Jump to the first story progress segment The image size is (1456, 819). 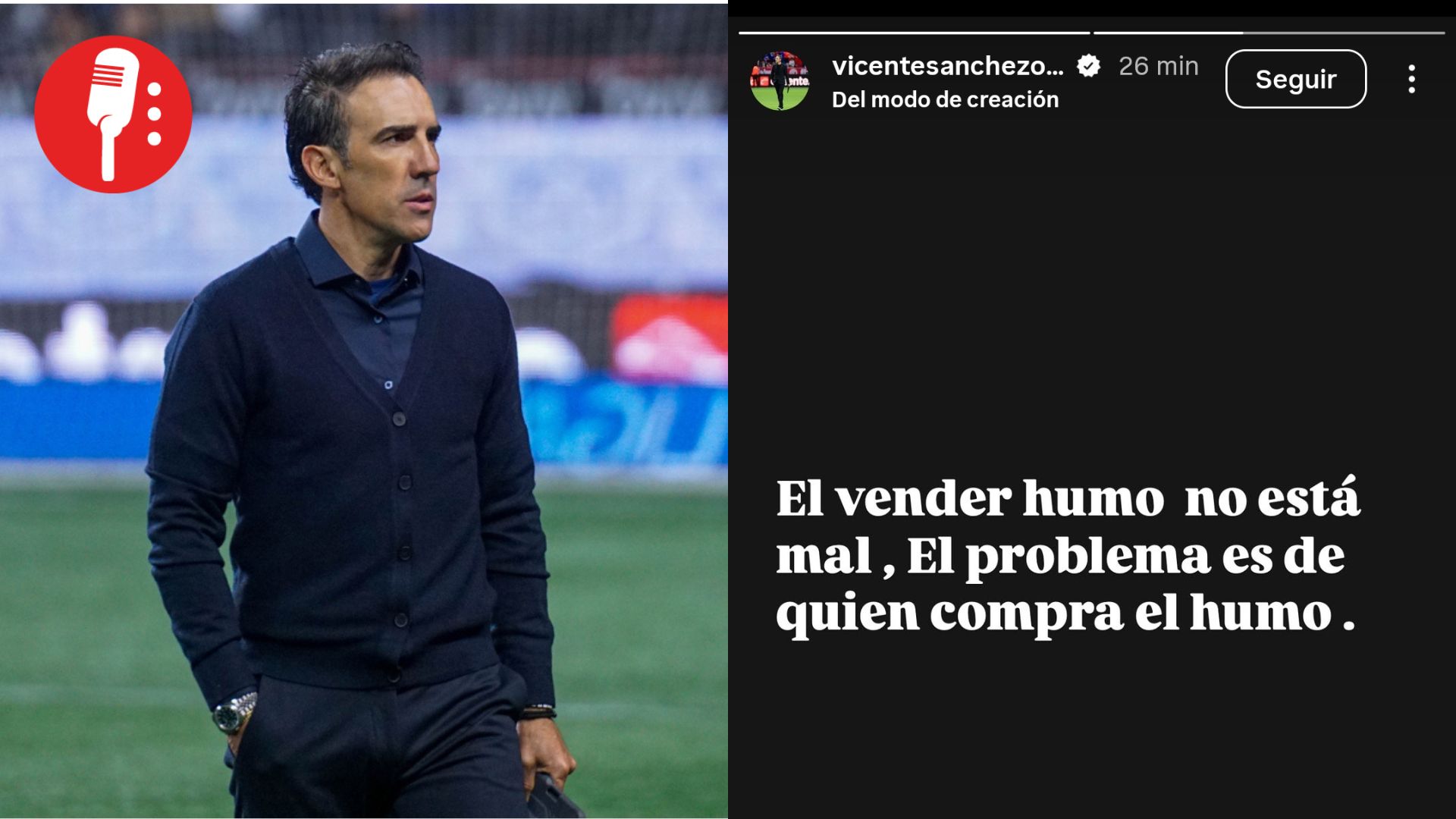click(x=914, y=33)
